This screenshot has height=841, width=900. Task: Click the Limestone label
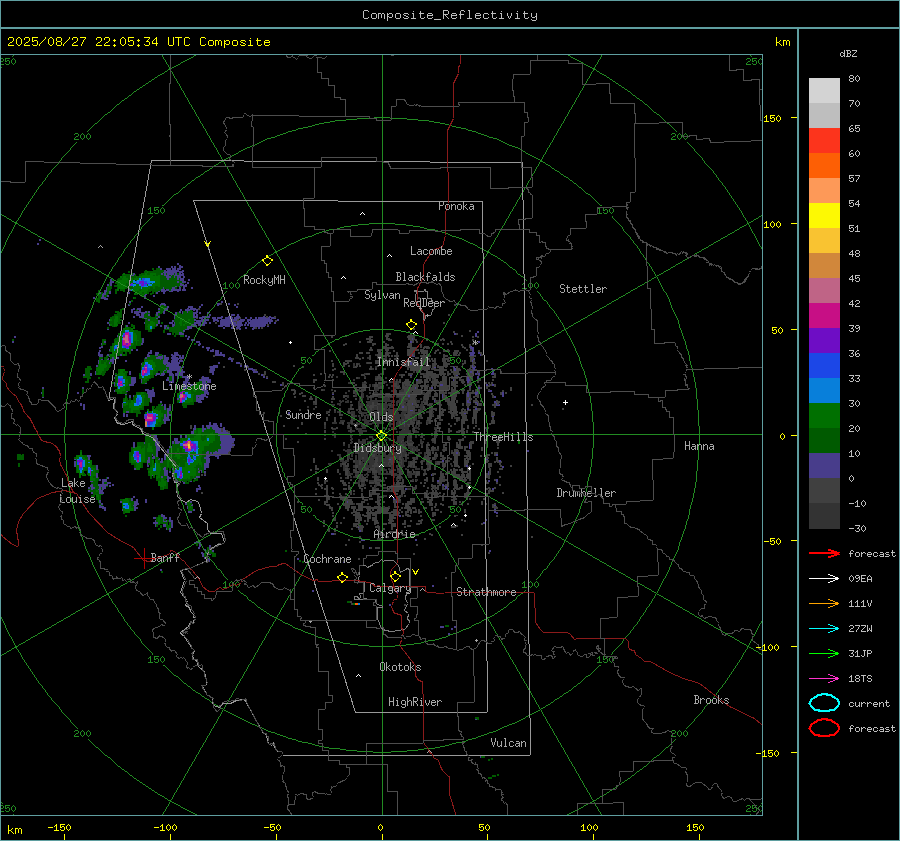(189, 386)
